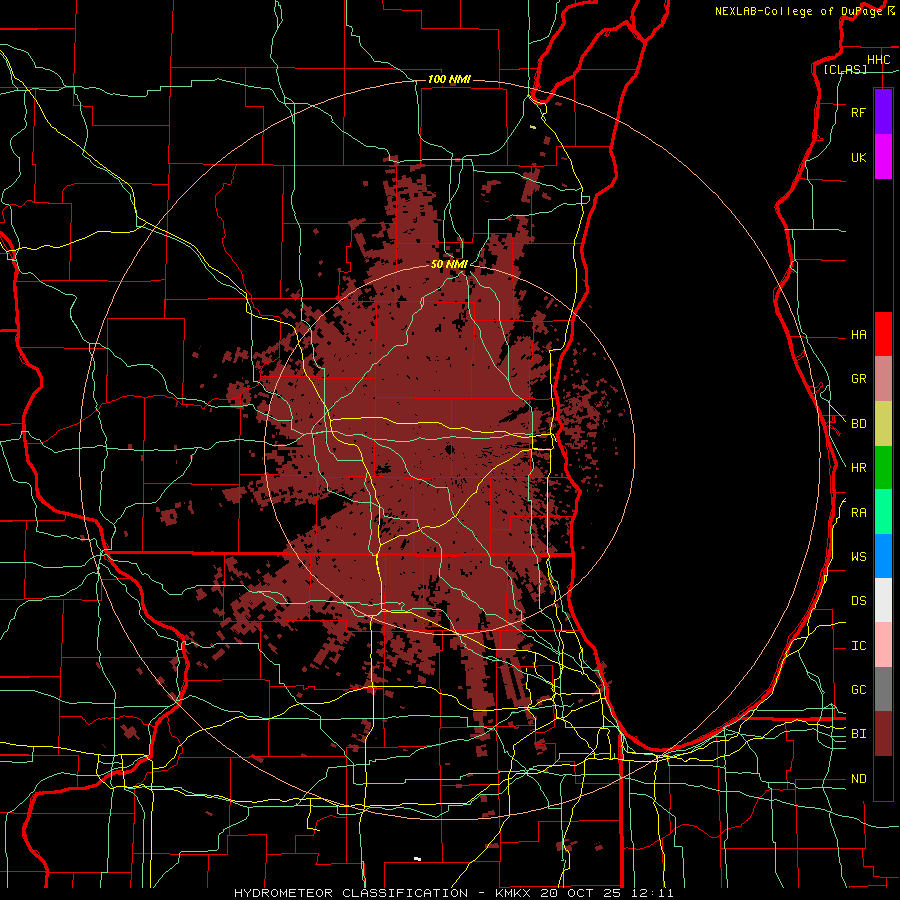Click the NEXLAB-College of DuPage watermark text

point(798,11)
